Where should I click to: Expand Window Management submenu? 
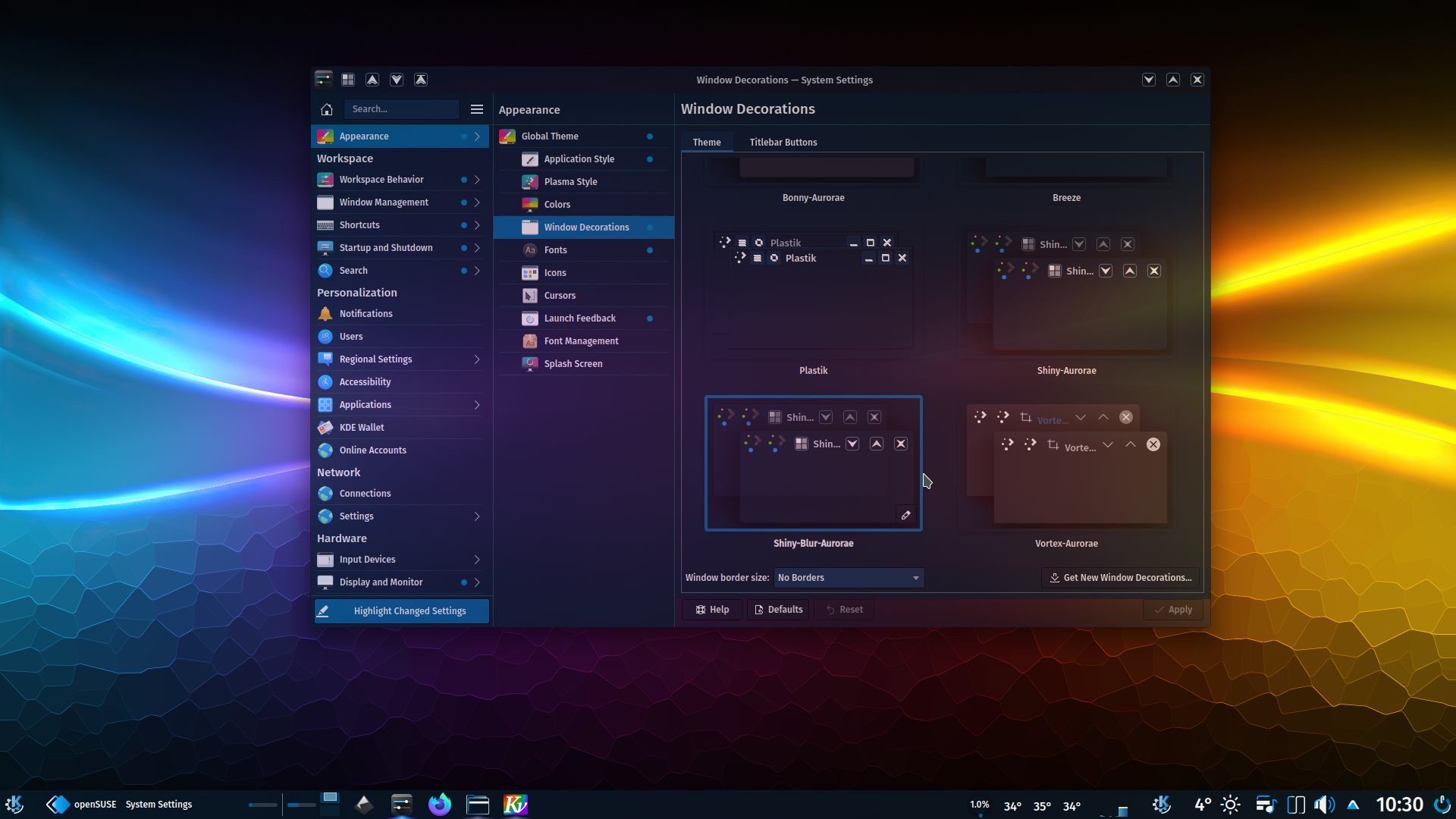point(477,202)
